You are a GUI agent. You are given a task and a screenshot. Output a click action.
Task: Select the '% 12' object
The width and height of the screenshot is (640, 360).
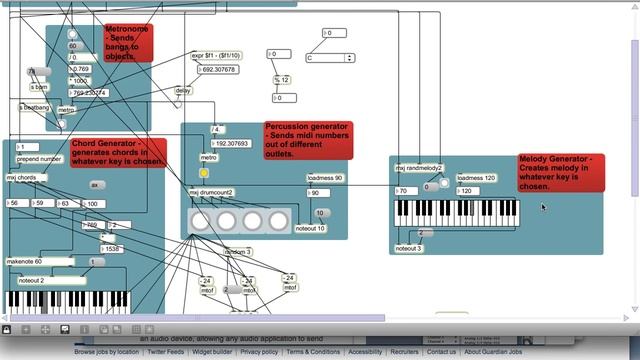click(x=282, y=80)
